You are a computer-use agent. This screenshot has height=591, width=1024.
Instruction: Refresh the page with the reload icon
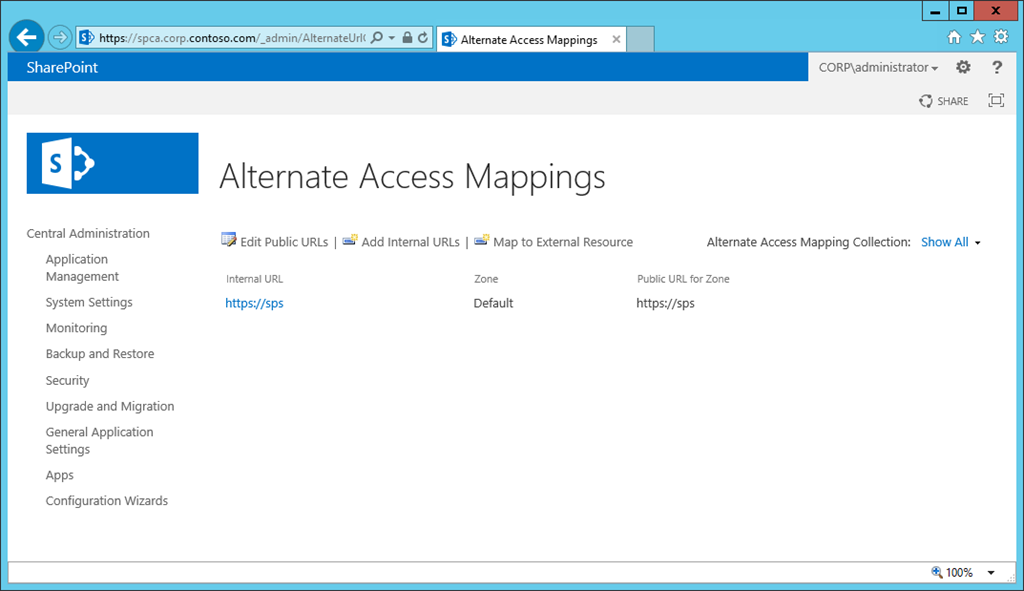coord(423,38)
